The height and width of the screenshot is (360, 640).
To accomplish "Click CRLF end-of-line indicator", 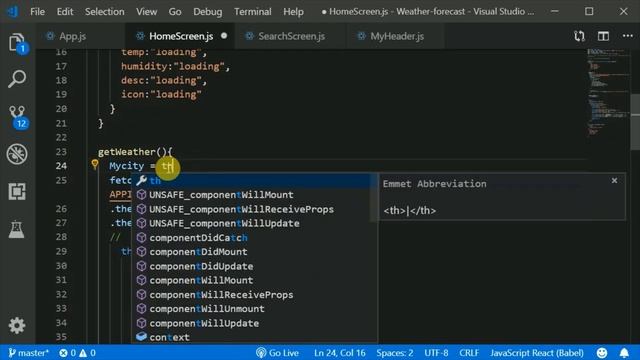I will [x=469, y=353].
